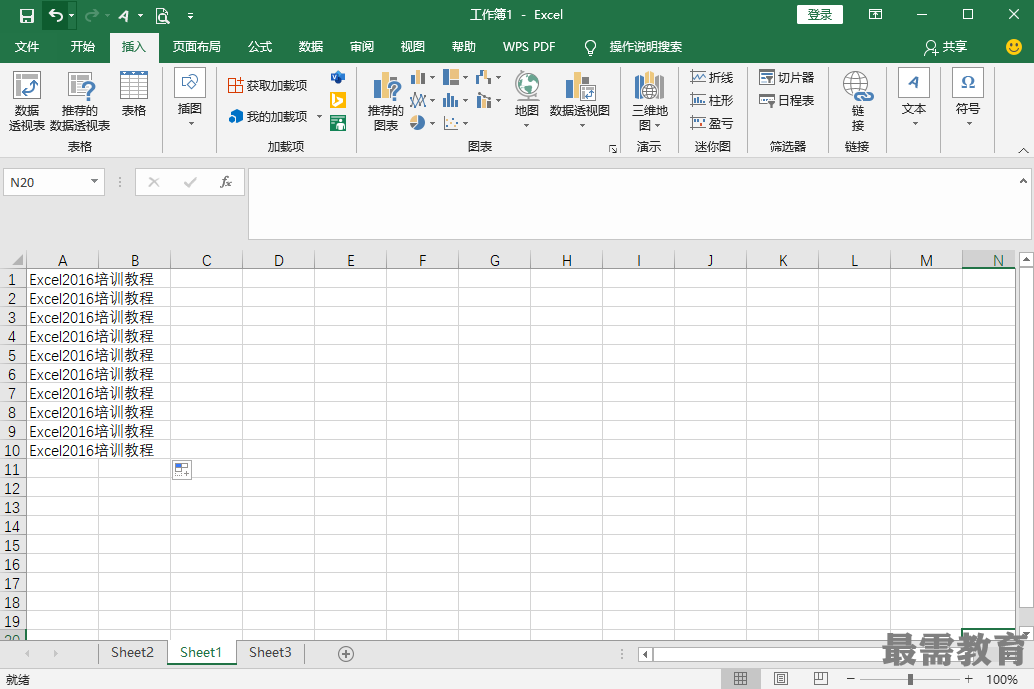Image resolution: width=1034 pixels, height=689 pixels.
Task: Switch to Page Layout view in status bar
Action: point(781,678)
